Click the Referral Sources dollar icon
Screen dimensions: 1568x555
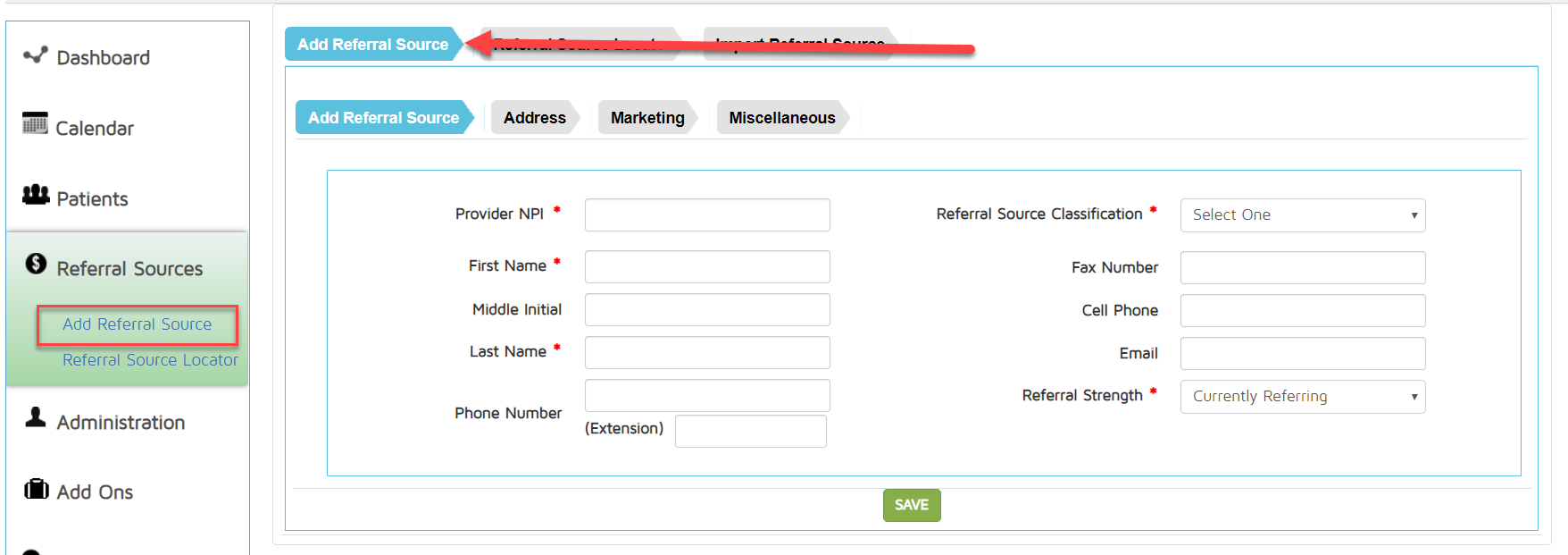(x=36, y=264)
